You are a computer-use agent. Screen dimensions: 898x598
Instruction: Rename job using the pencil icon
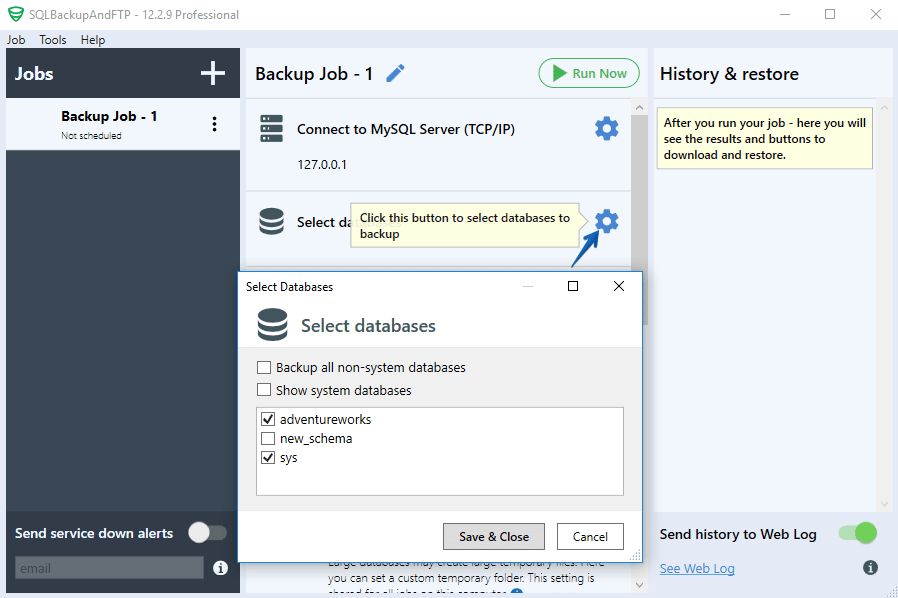pyautogui.click(x=395, y=73)
